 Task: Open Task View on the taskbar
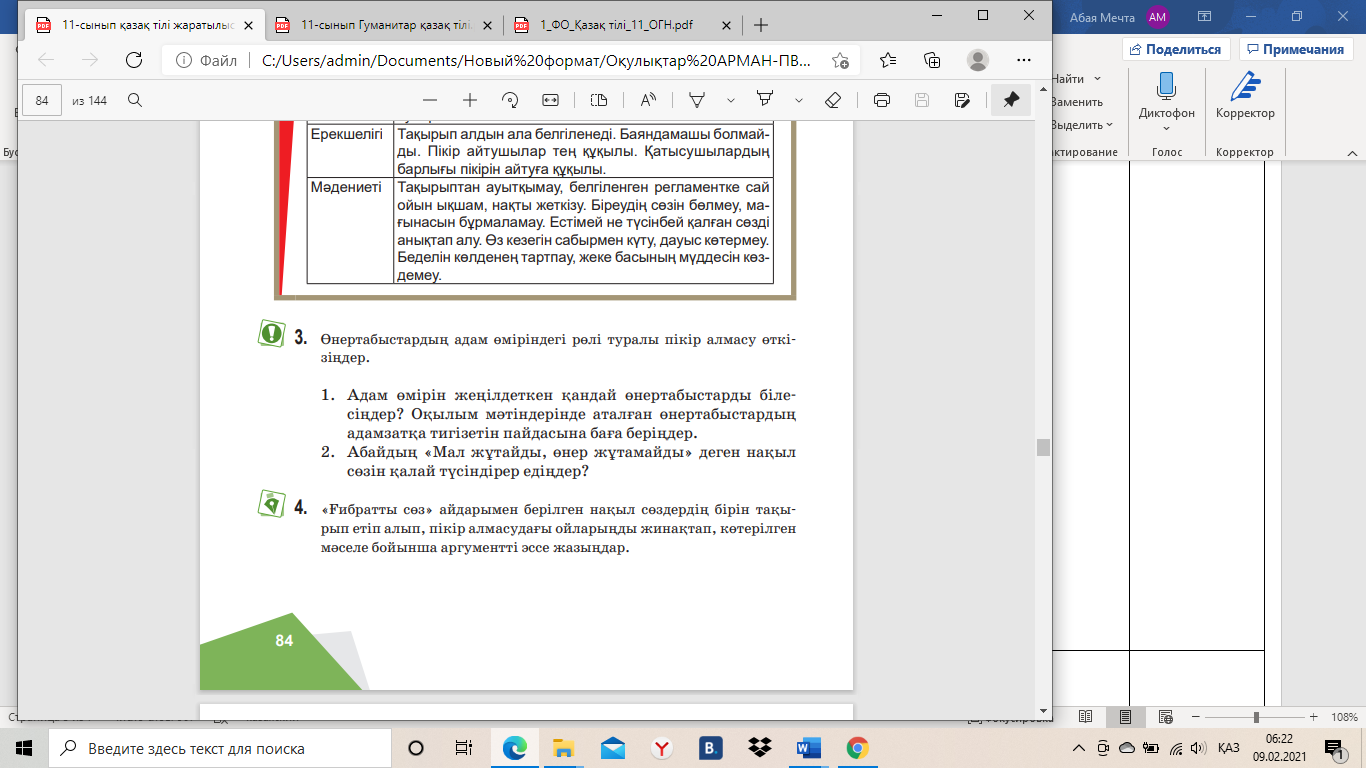[463, 748]
